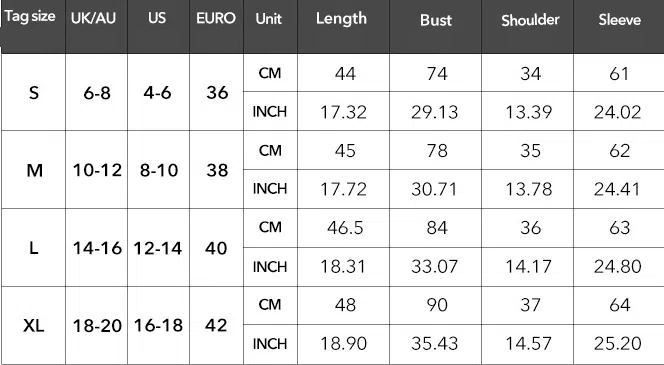
Task: Click the 17.32 inch length value
Action: pyautogui.click(x=343, y=112)
